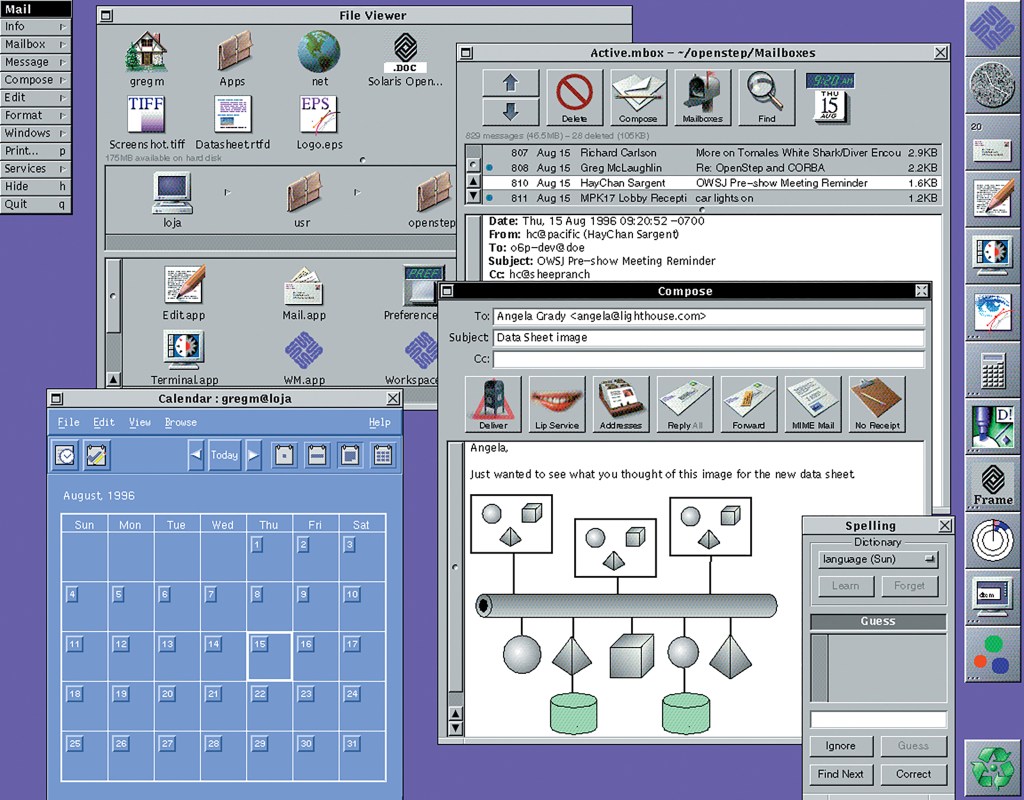Open Compose from the Active.mbox toolbar
1024x800 pixels.
[x=637, y=97]
